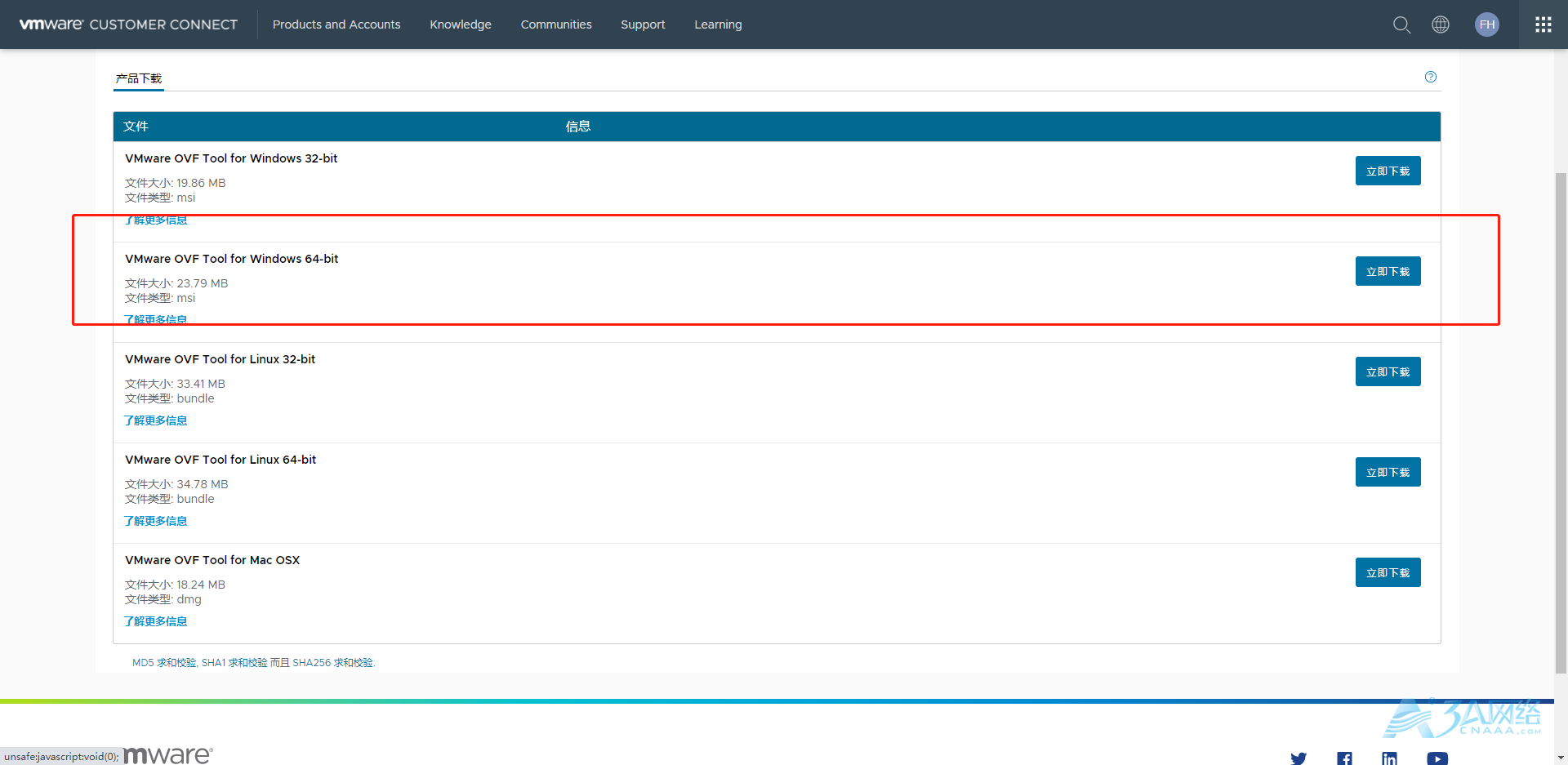Click file type dmg text
The width and height of the screenshot is (1568, 765).
189,599
